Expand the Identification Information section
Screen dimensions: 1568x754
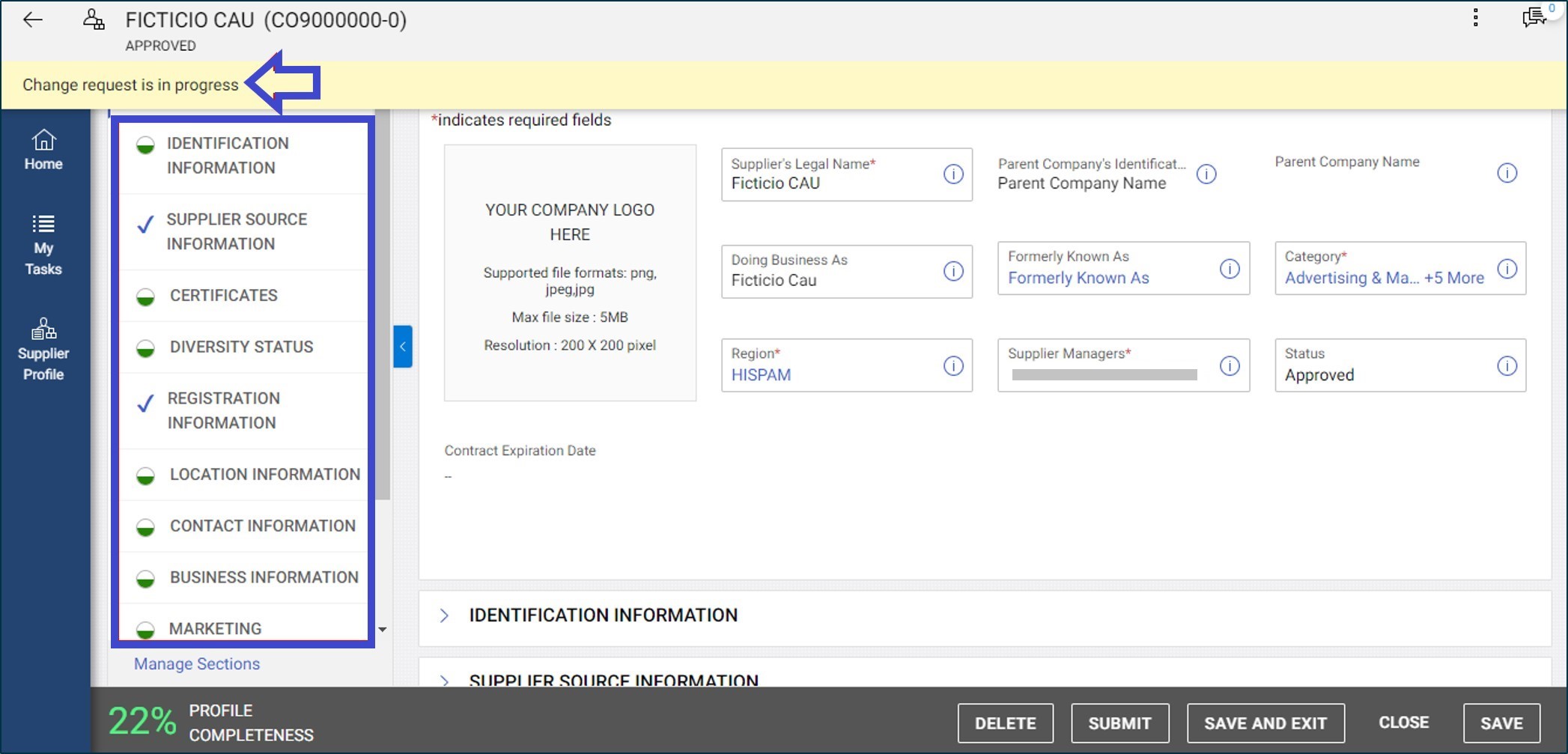446,615
